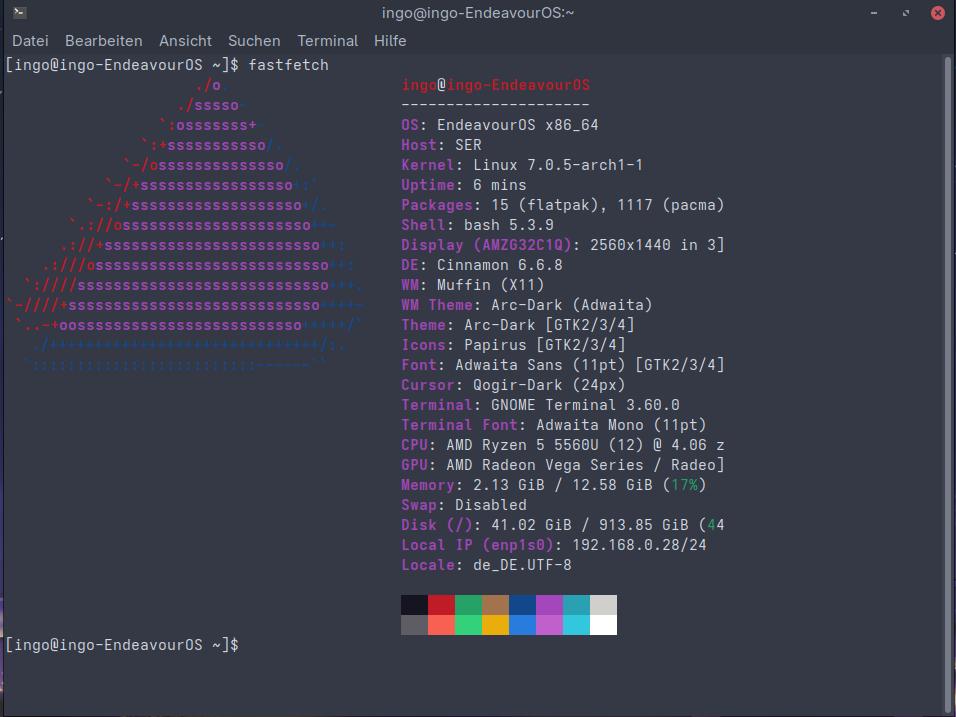Click the bright coral-red color block

tap(441, 625)
